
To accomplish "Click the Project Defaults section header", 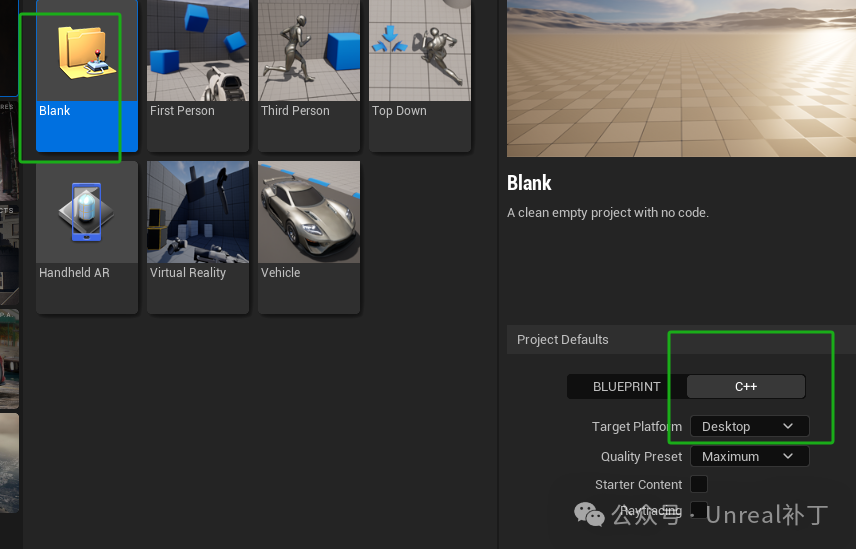I will coord(681,339).
